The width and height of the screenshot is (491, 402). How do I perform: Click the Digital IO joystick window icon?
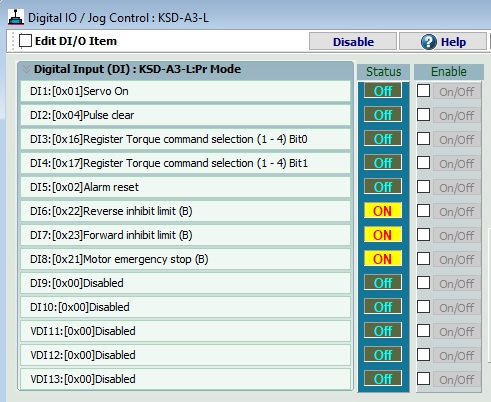tap(16, 17)
